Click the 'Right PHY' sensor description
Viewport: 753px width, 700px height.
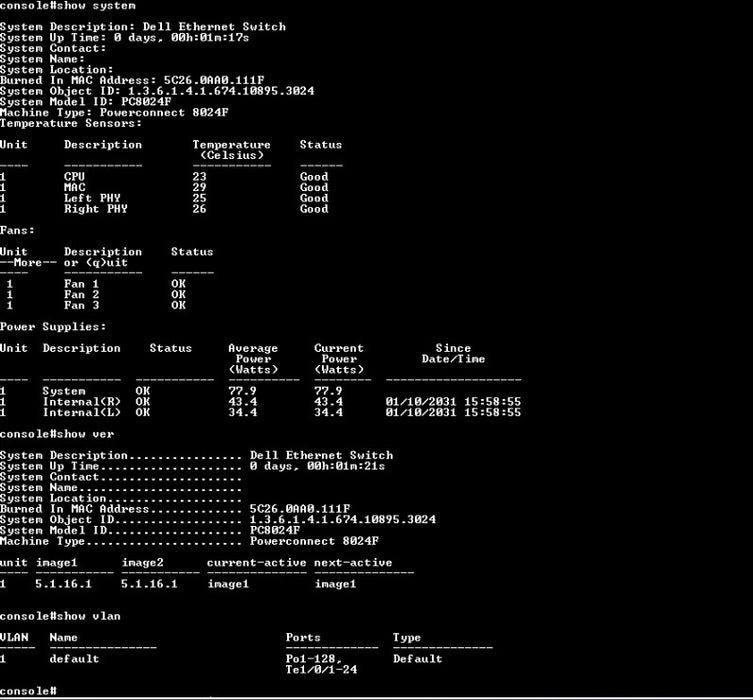pos(96,209)
